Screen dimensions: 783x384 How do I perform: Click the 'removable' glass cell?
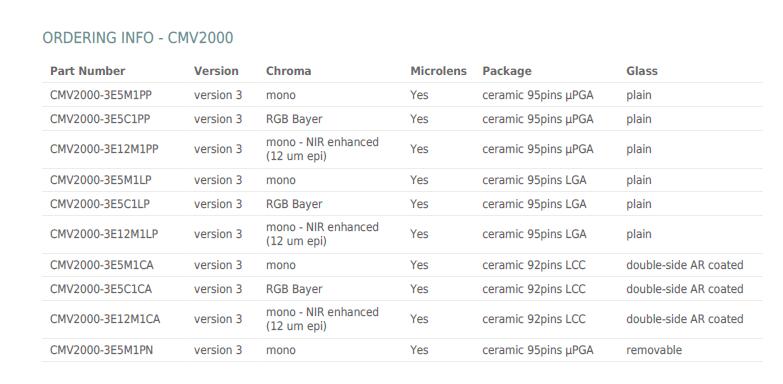[x=654, y=350]
